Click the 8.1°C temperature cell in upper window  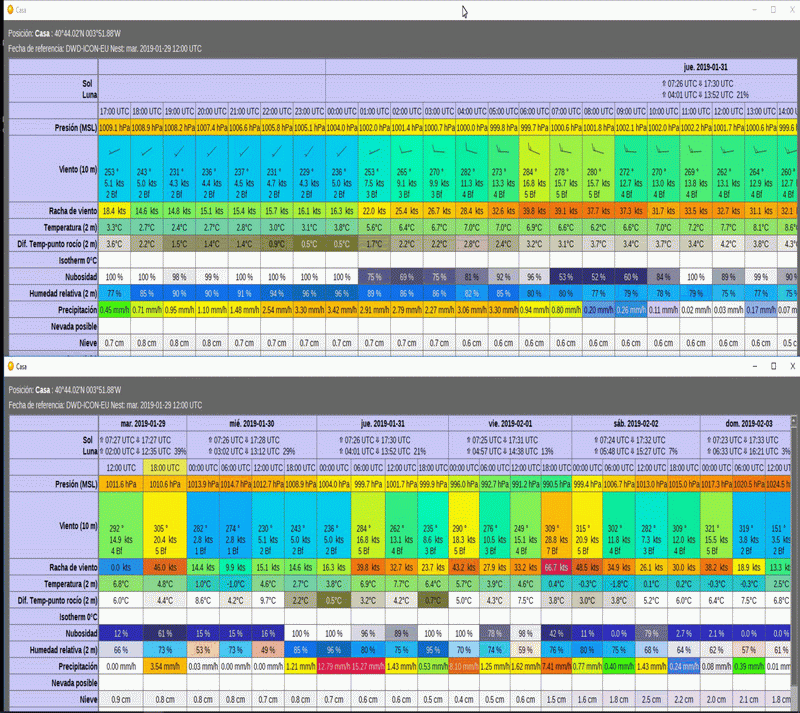(x=761, y=227)
